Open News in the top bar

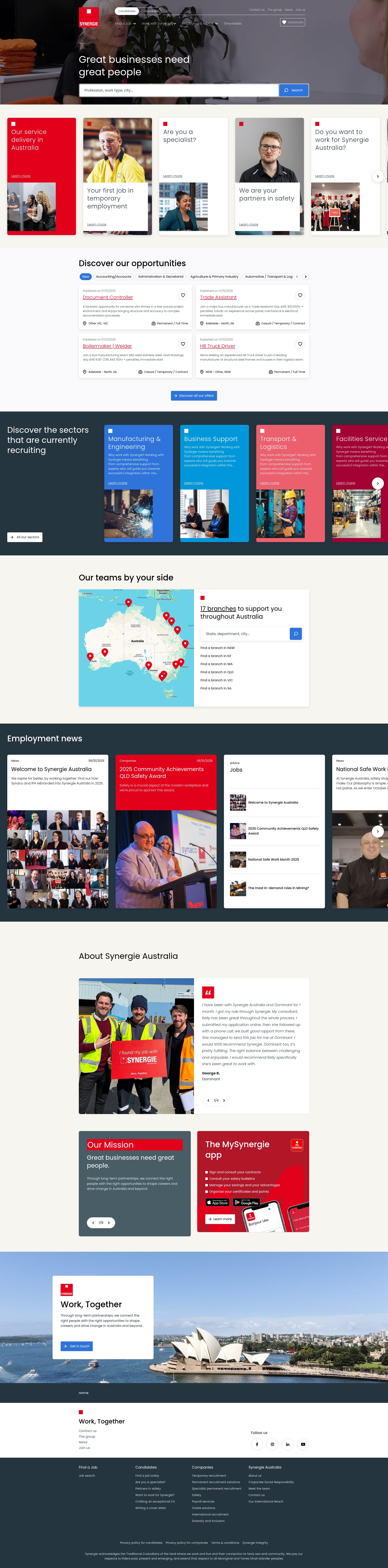pyautogui.click(x=289, y=10)
